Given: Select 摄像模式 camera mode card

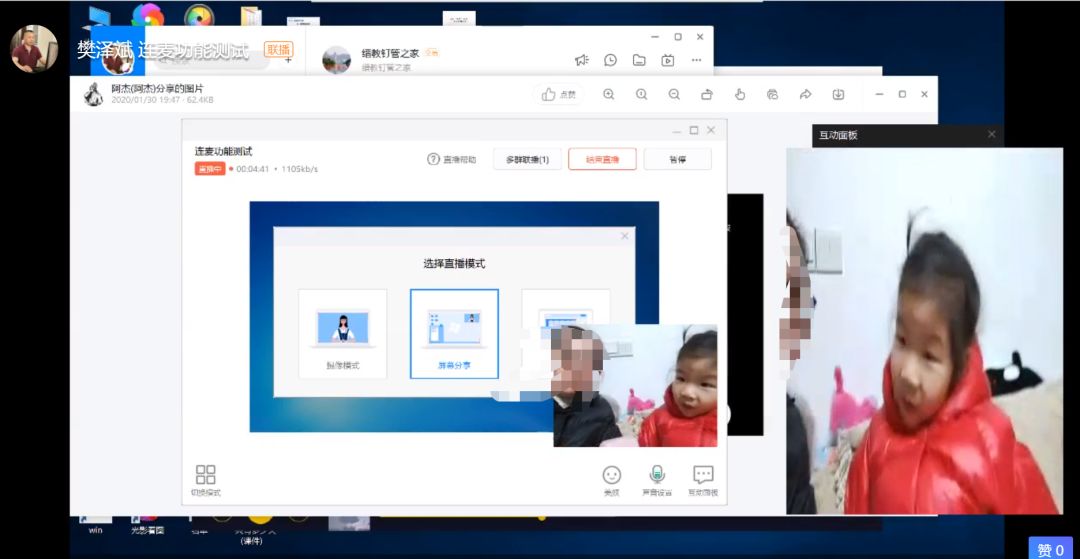Looking at the screenshot, I should coord(342,333).
